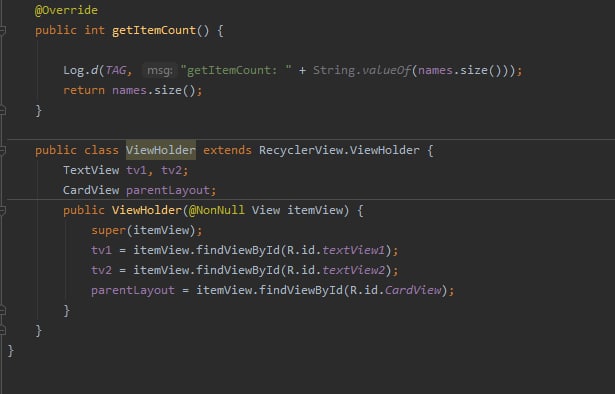Click the super call
Screen dimensions: 615x394
click(x=108, y=230)
